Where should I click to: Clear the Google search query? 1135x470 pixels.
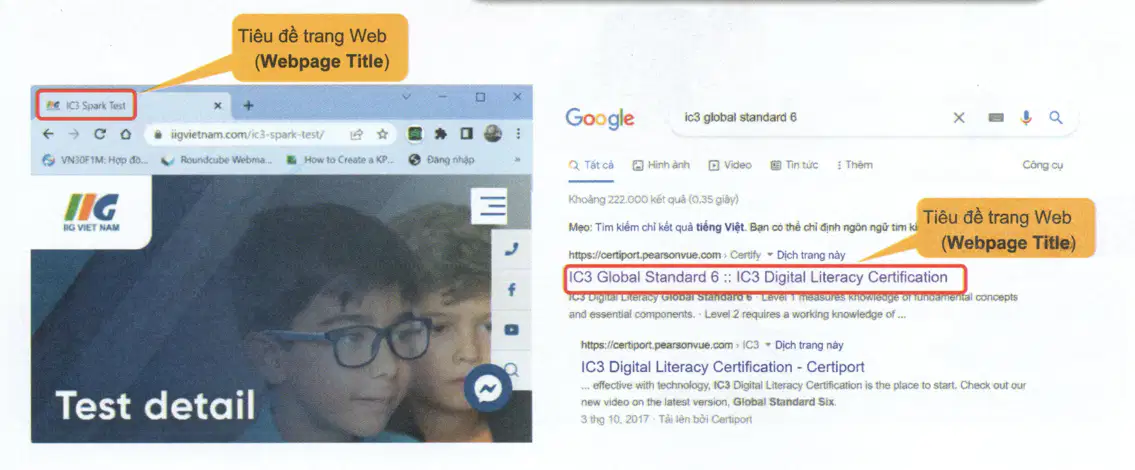click(959, 118)
